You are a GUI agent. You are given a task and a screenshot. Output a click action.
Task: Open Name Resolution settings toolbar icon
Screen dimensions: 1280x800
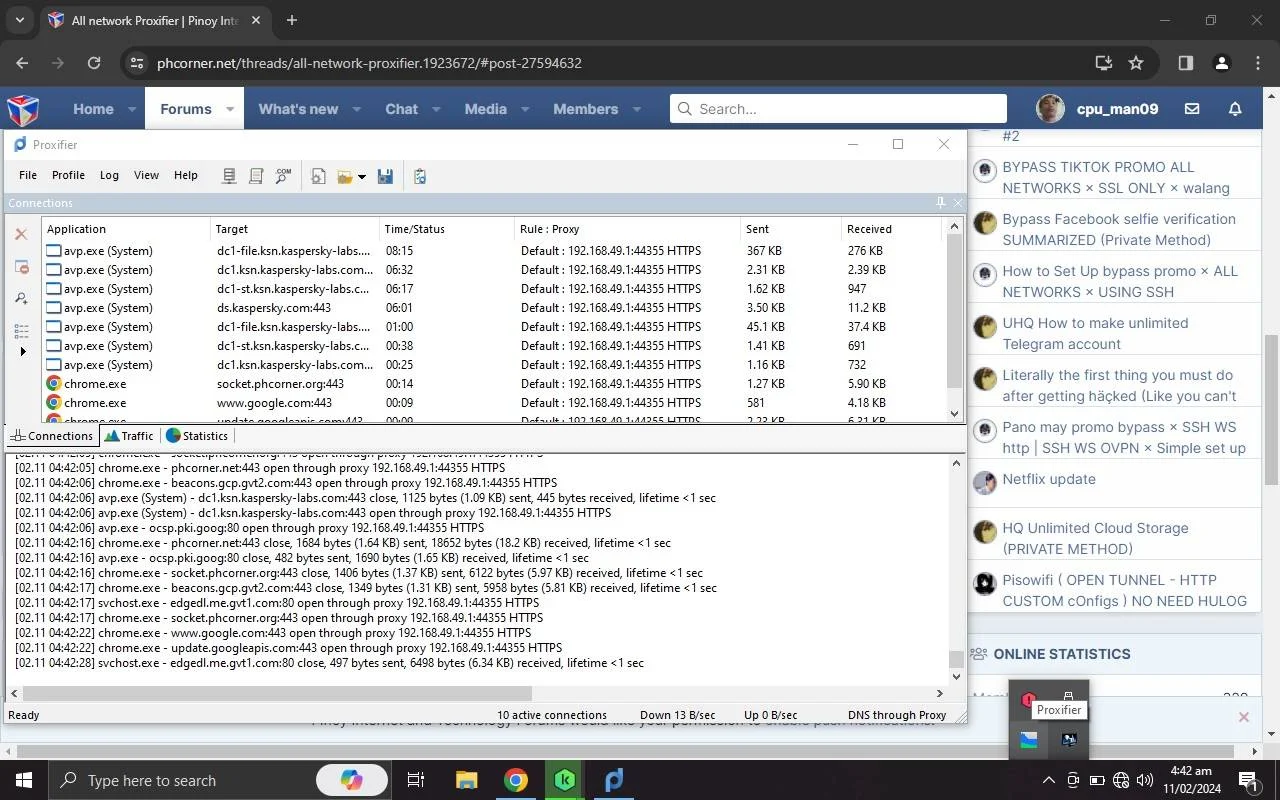tap(283, 176)
